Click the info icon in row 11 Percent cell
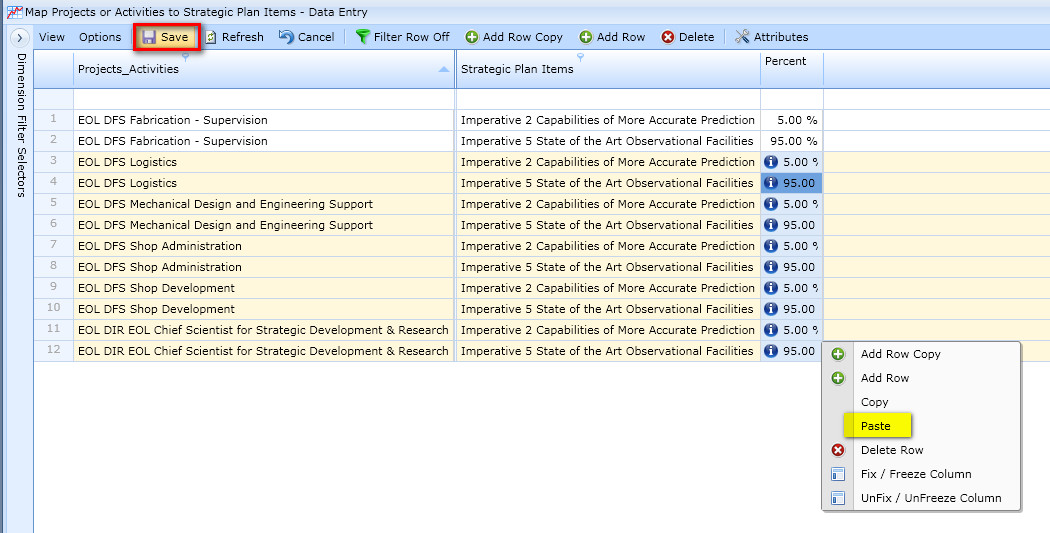This screenshot has width=1050, height=533. point(771,330)
